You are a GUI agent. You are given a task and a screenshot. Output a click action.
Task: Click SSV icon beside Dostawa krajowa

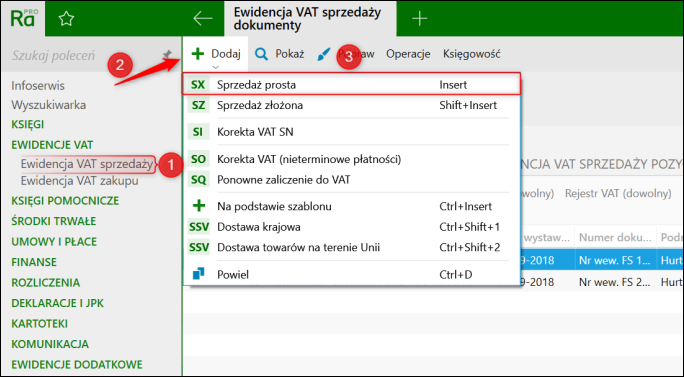point(198,227)
